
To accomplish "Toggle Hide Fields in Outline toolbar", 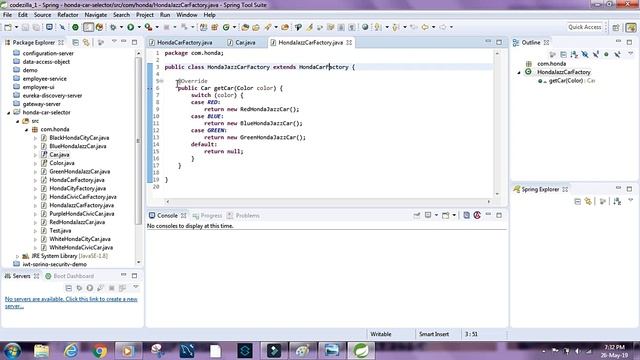I will 585,54.
